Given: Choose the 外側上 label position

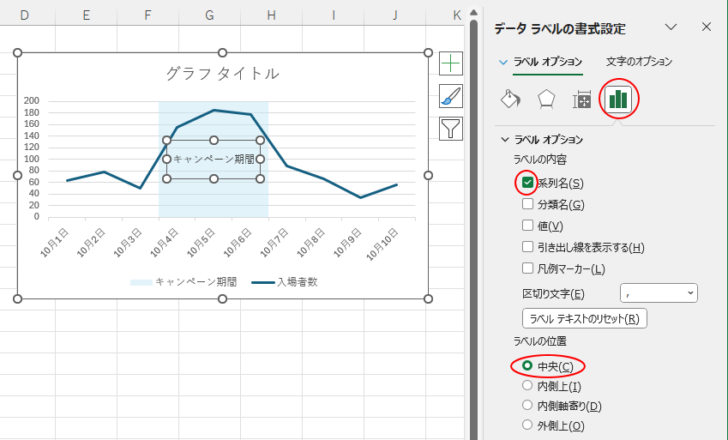Looking at the screenshot, I should (527, 426).
